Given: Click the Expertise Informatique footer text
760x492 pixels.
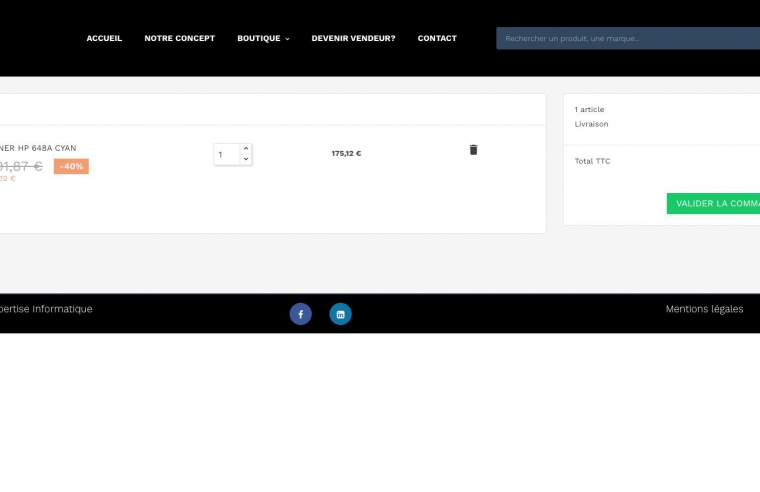Looking at the screenshot, I should 45,309.
